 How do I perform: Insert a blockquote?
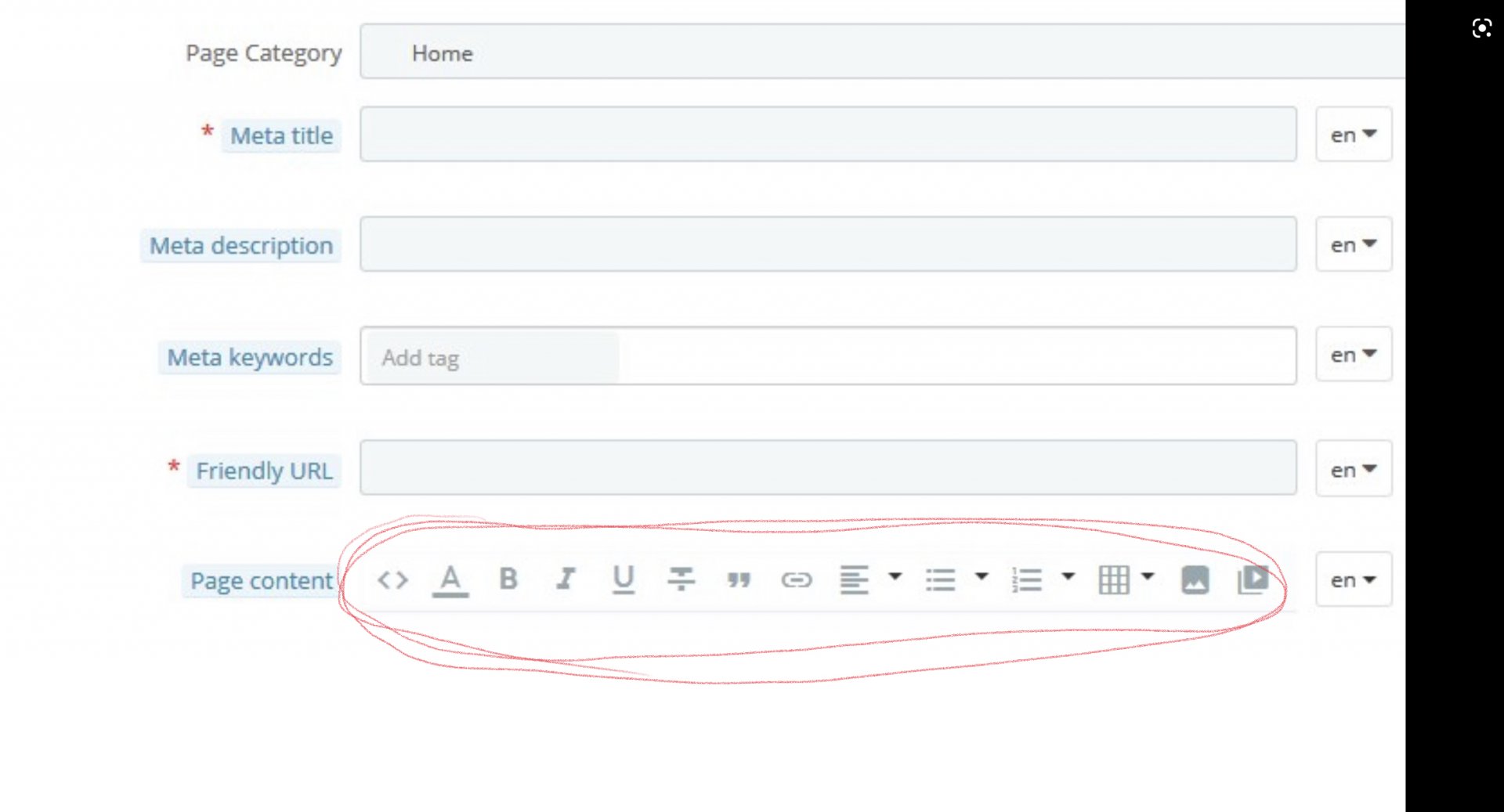[739, 580]
